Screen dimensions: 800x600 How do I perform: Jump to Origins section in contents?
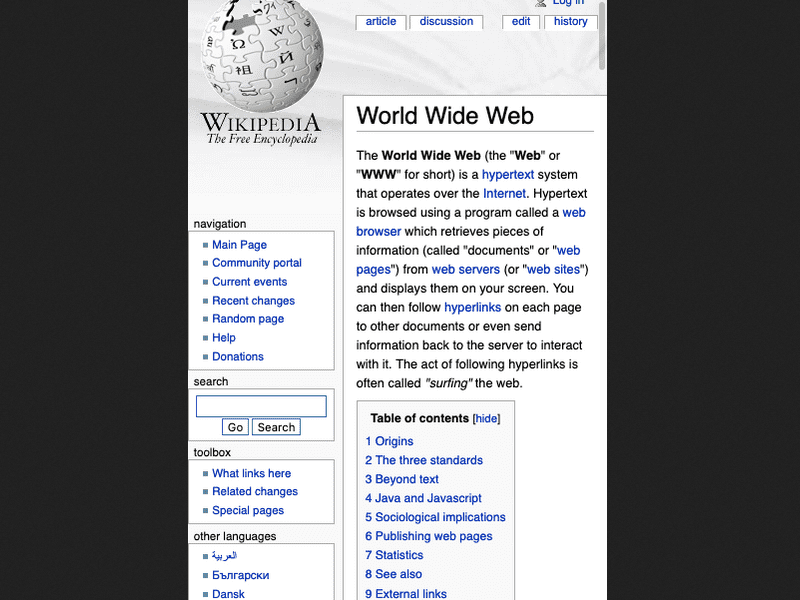pos(394,442)
